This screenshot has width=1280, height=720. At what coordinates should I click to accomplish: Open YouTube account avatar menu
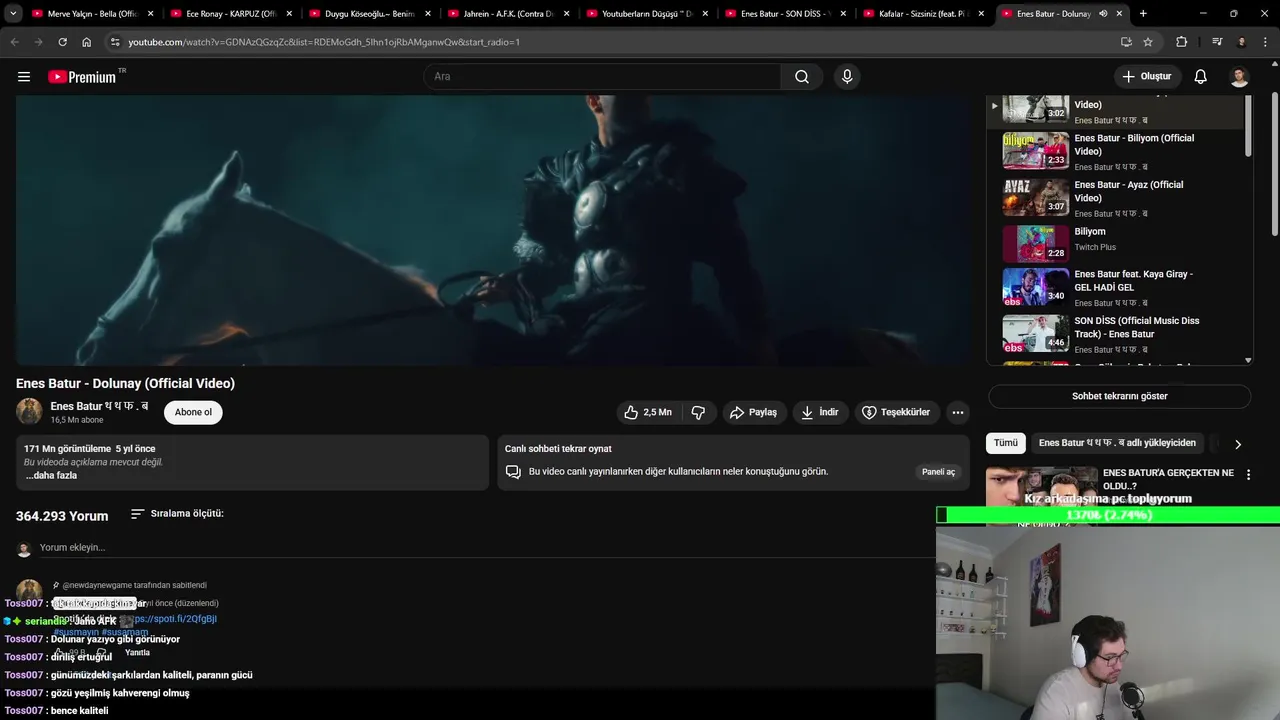(x=1239, y=76)
